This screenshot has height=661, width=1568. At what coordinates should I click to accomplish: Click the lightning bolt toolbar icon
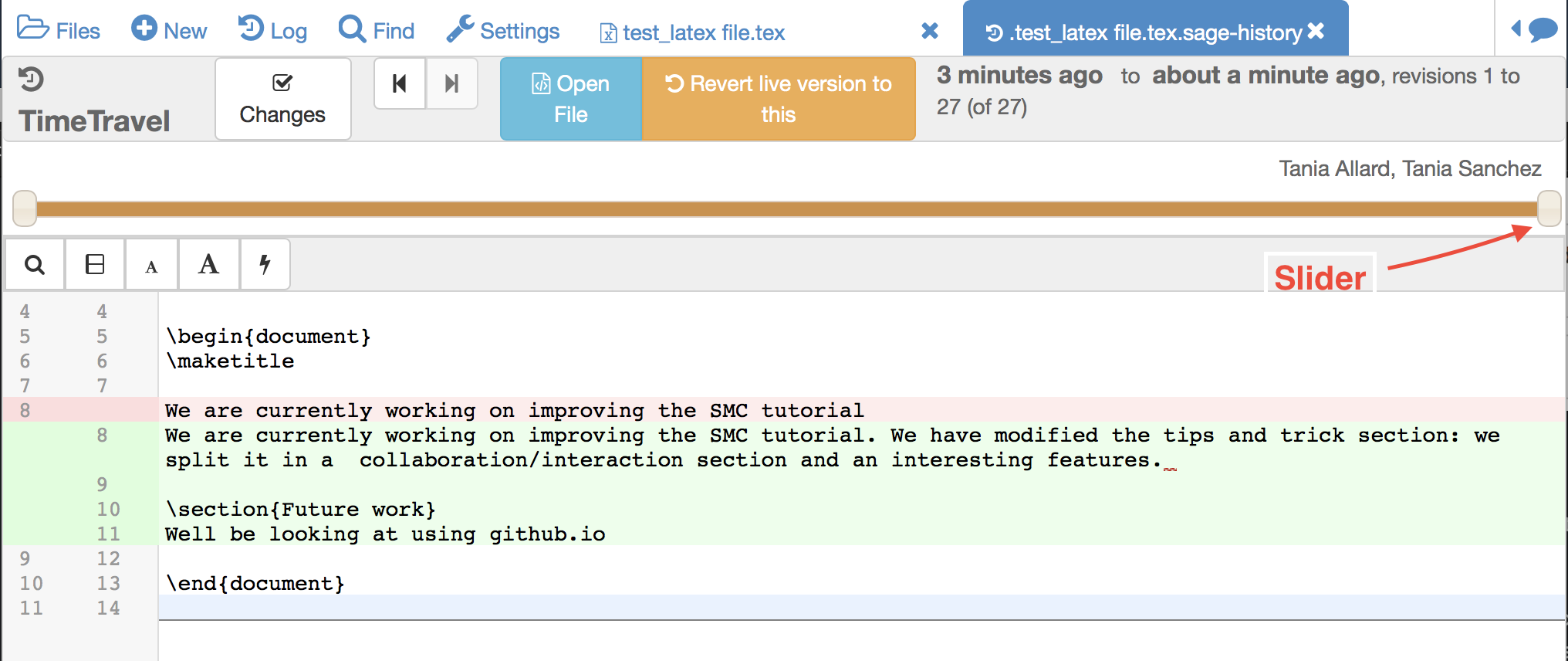click(265, 265)
